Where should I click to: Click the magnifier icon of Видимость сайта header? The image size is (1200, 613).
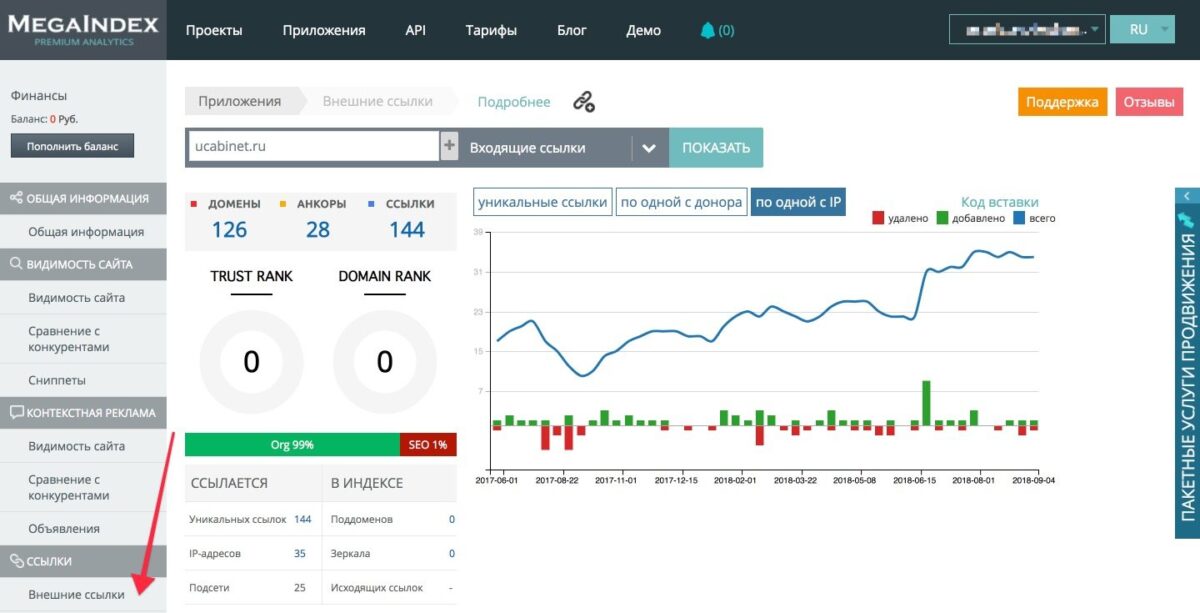16,265
